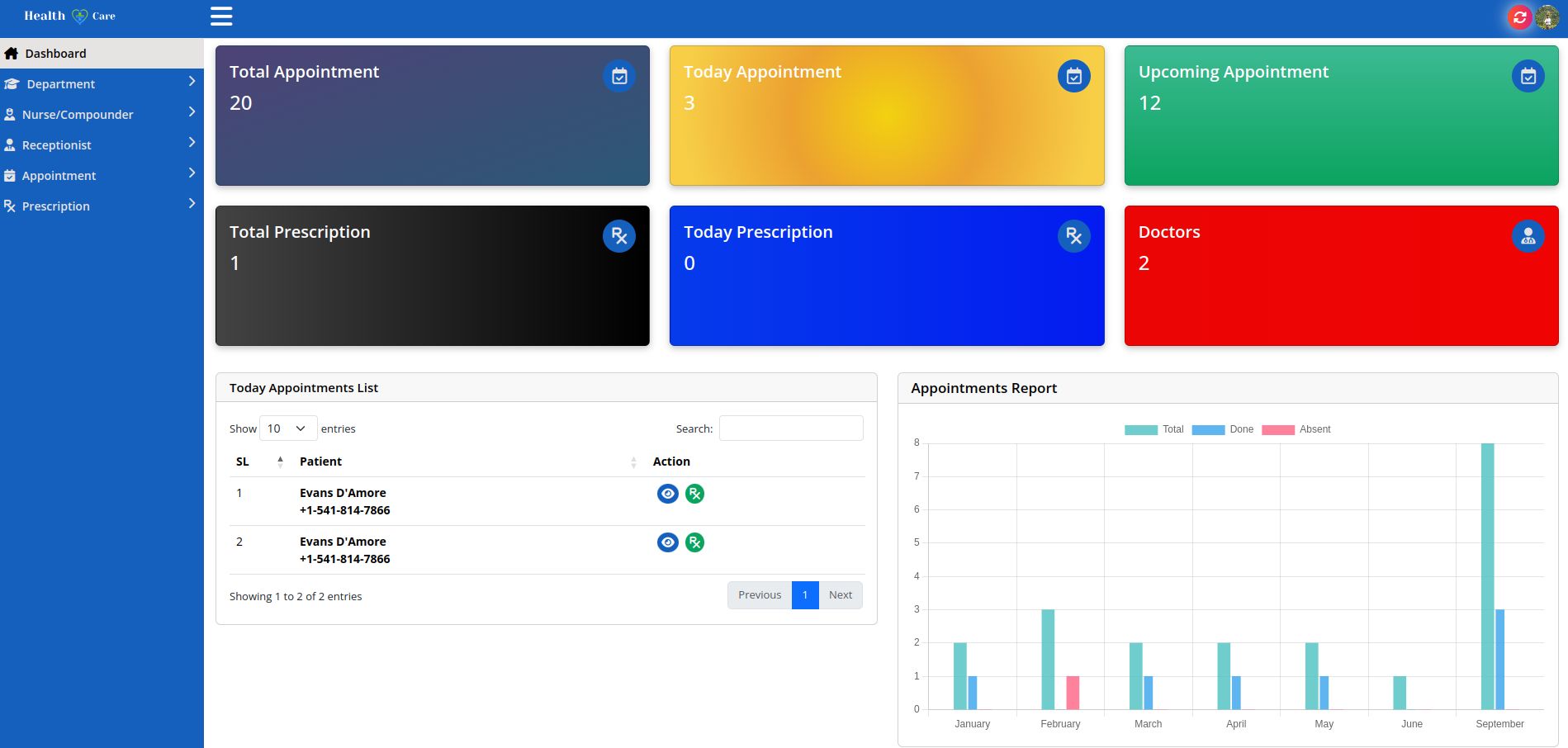Click Rx icon on Today Prescription card
1568x748 pixels.
pyautogui.click(x=1074, y=236)
